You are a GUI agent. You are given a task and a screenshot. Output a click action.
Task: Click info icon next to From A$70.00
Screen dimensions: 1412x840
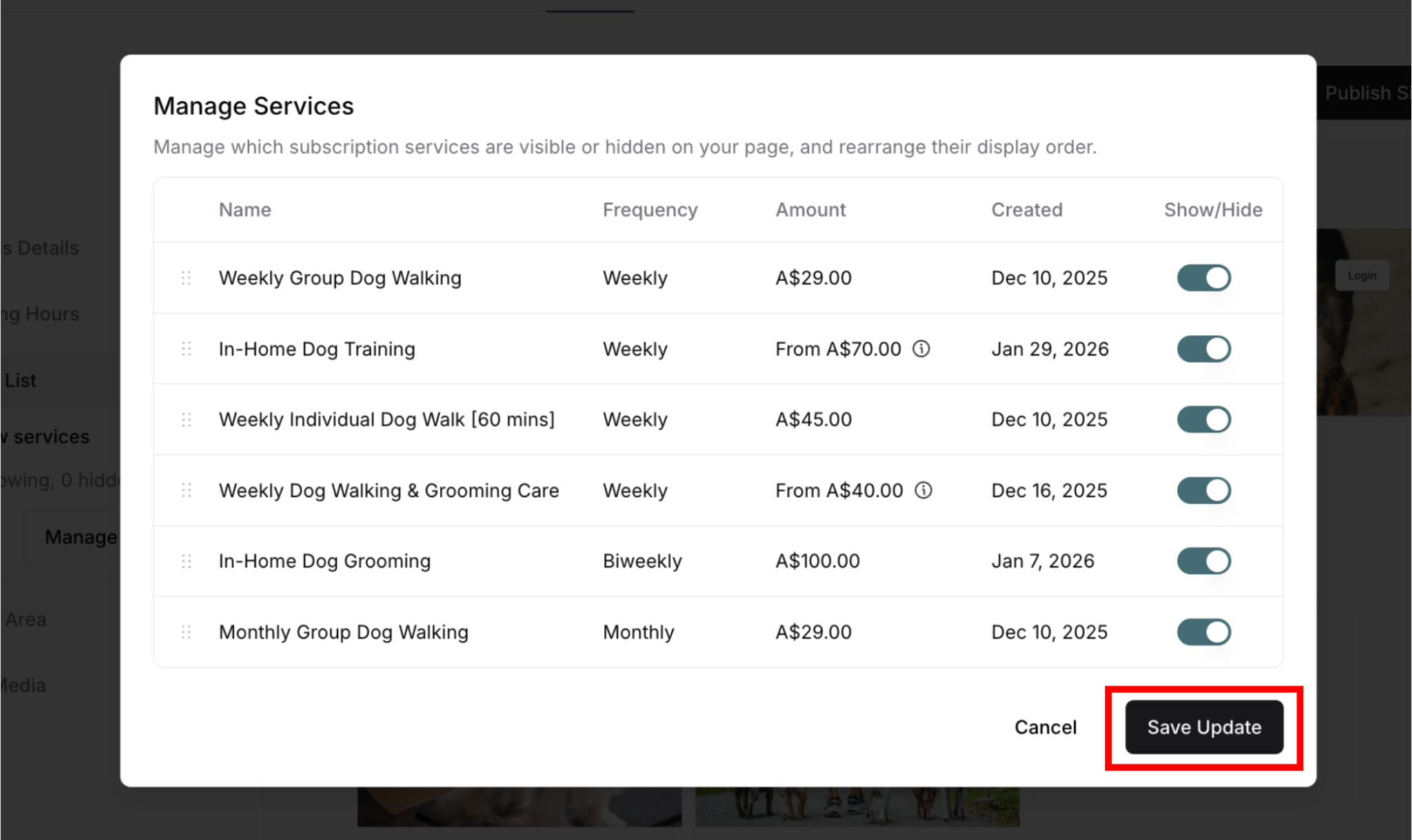(921, 349)
